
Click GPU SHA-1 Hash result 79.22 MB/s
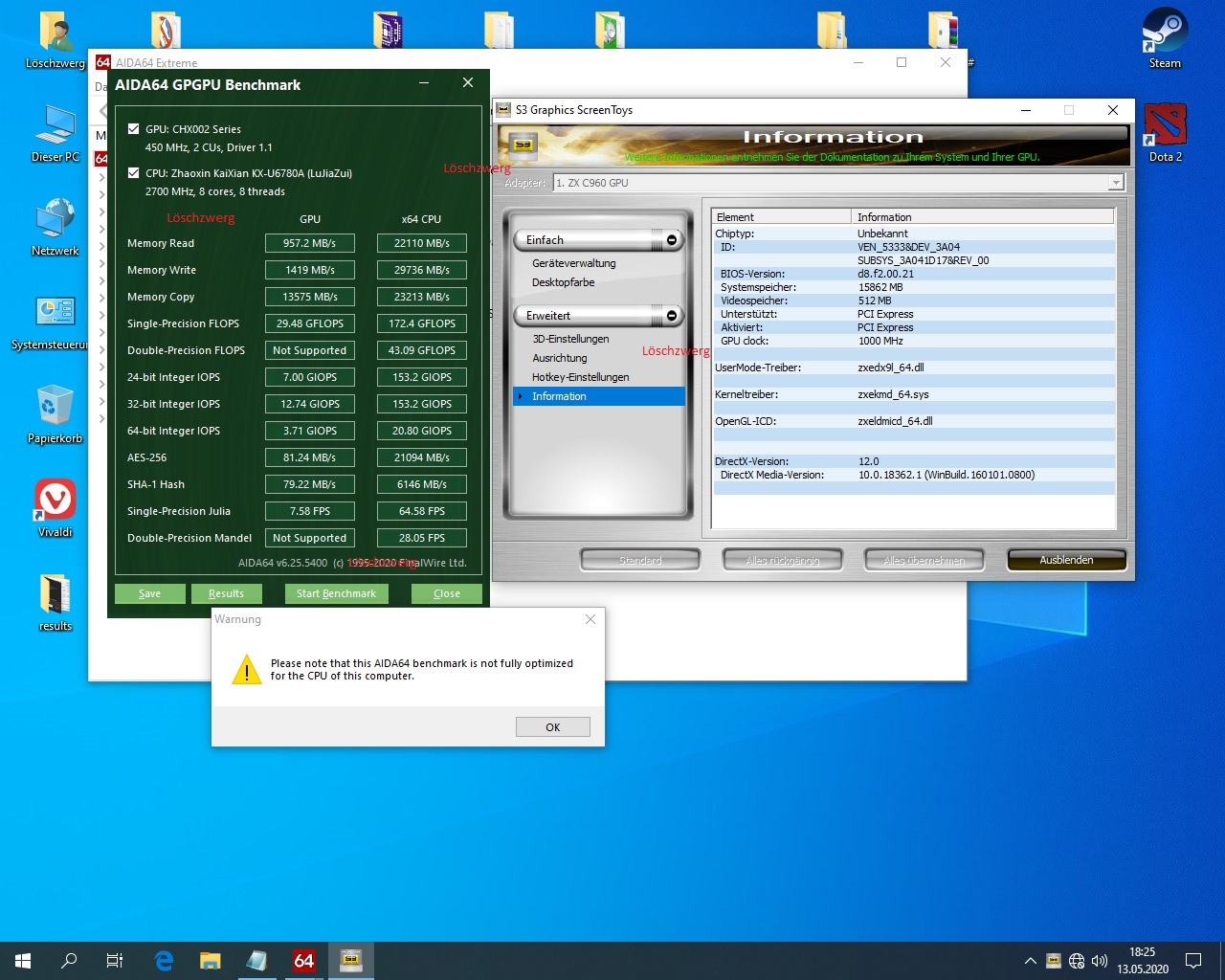(310, 484)
